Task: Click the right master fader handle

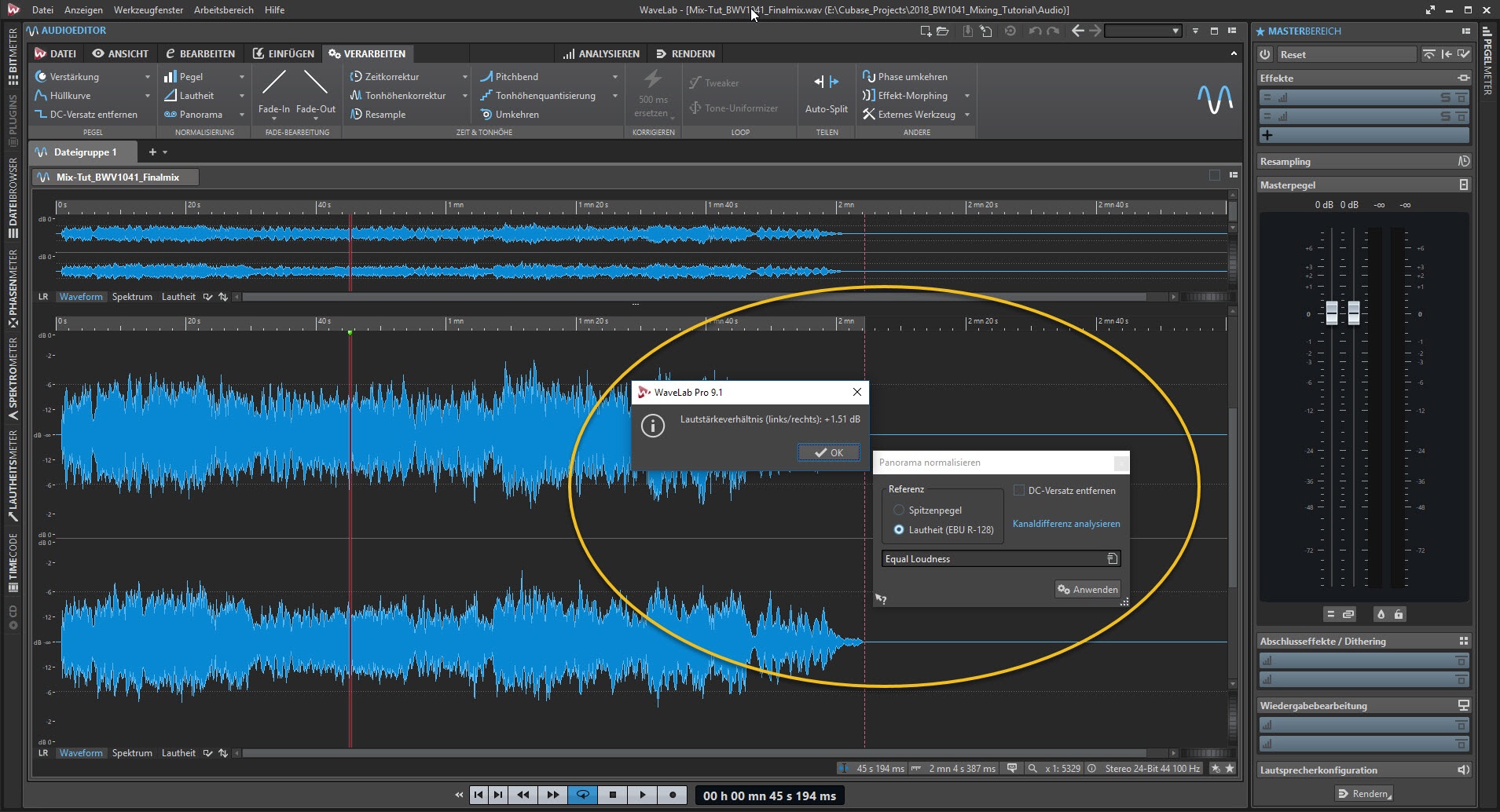Action: [x=1354, y=313]
